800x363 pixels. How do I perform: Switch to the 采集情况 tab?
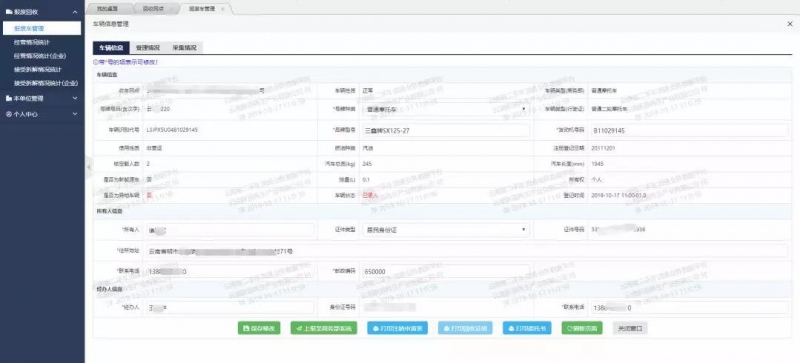coord(184,47)
